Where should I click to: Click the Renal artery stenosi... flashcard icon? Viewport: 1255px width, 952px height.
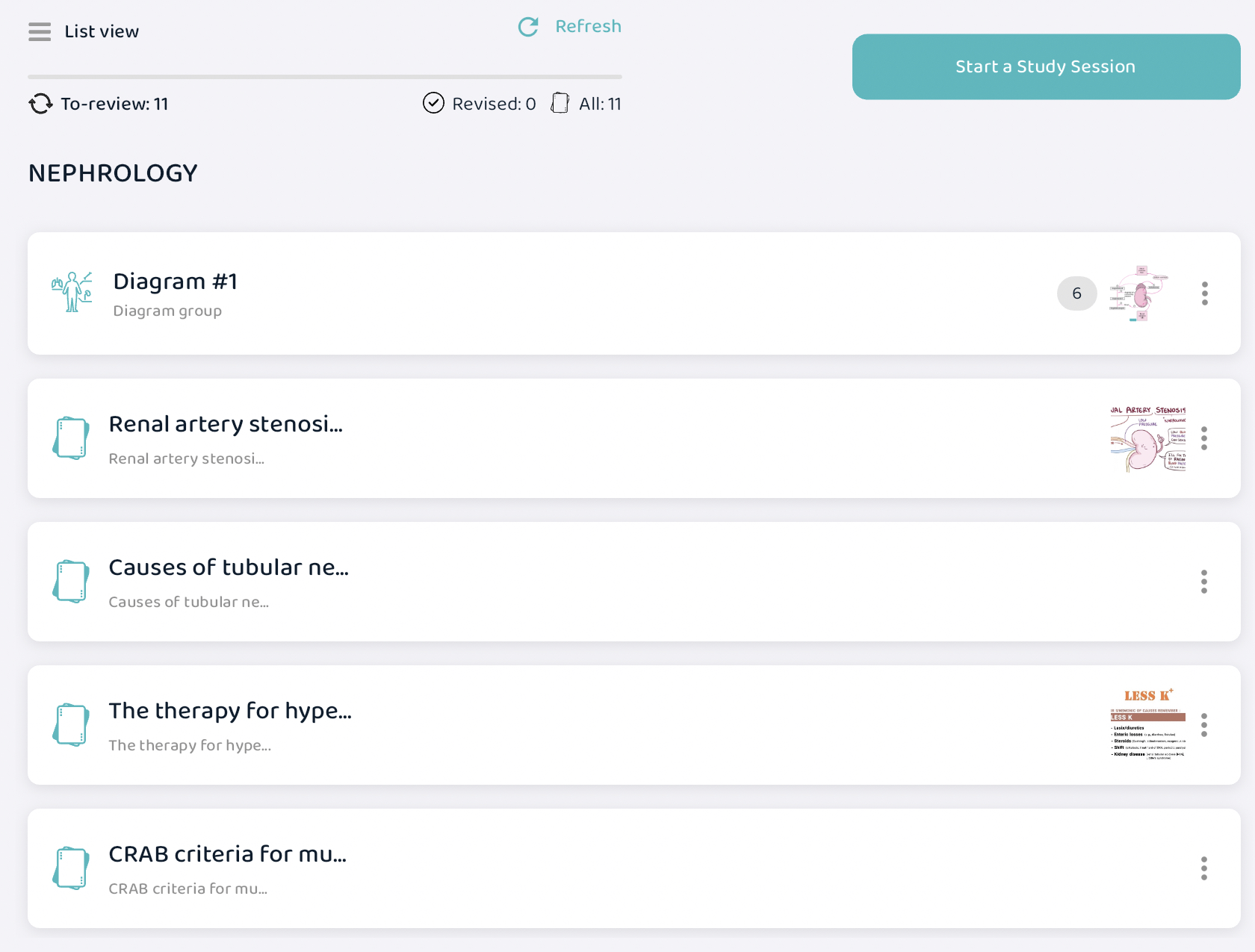[x=71, y=438]
